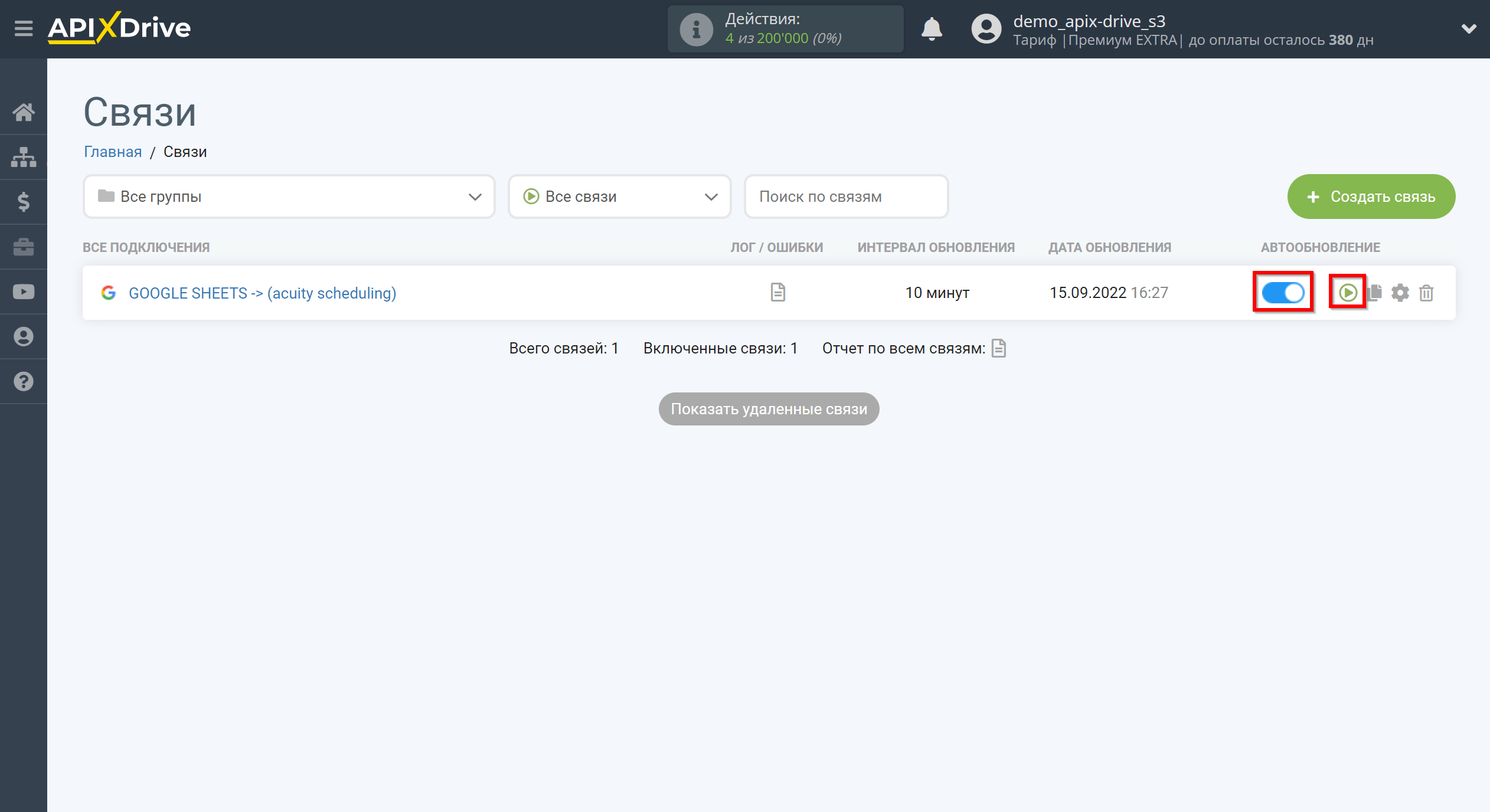Delete the connection with trash icon
The height and width of the screenshot is (812, 1490).
pos(1427,293)
